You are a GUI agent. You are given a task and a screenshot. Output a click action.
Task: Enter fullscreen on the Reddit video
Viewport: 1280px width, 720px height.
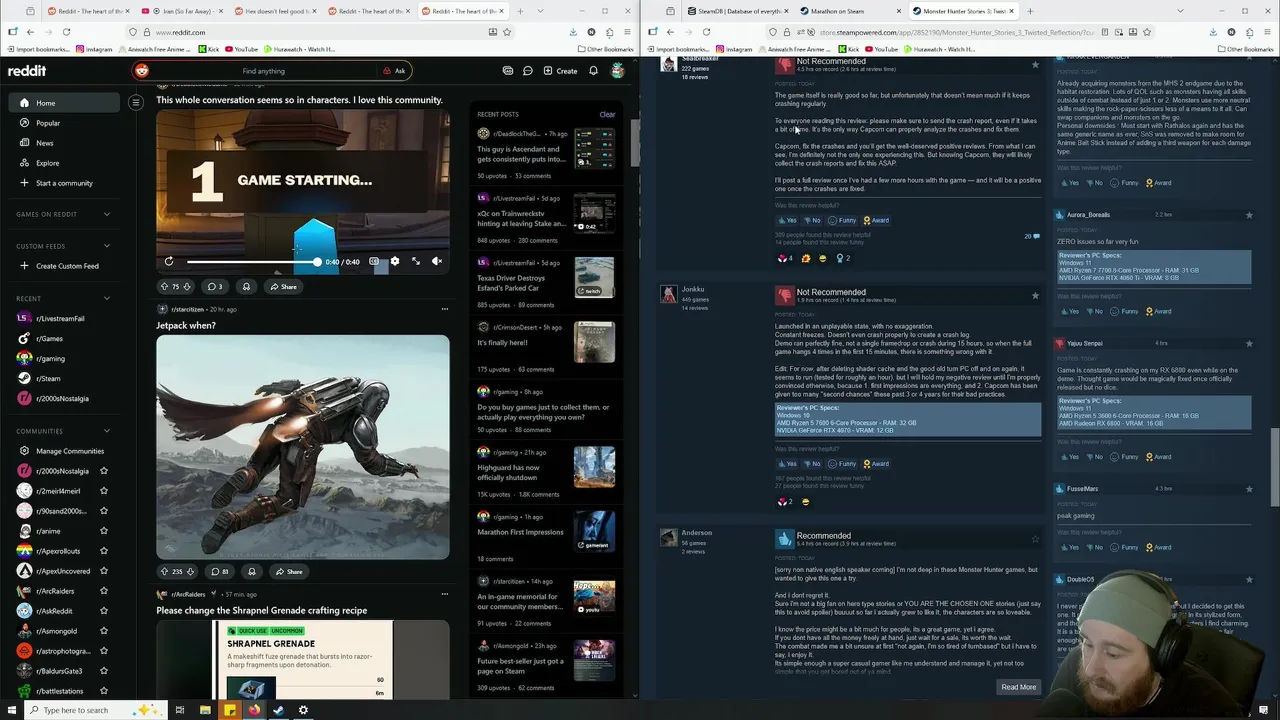416,261
